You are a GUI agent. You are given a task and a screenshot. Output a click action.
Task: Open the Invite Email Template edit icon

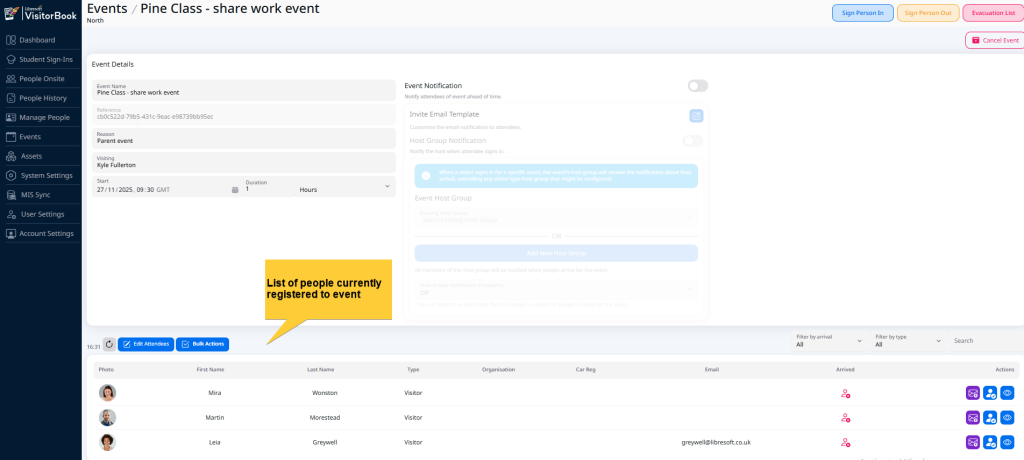coord(696,115)
